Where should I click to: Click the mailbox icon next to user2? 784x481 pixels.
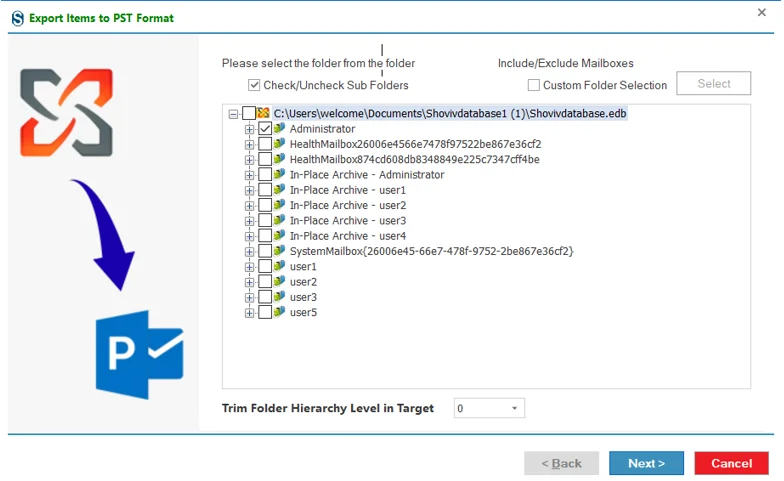pyautogui.click(x=280, y=282)
